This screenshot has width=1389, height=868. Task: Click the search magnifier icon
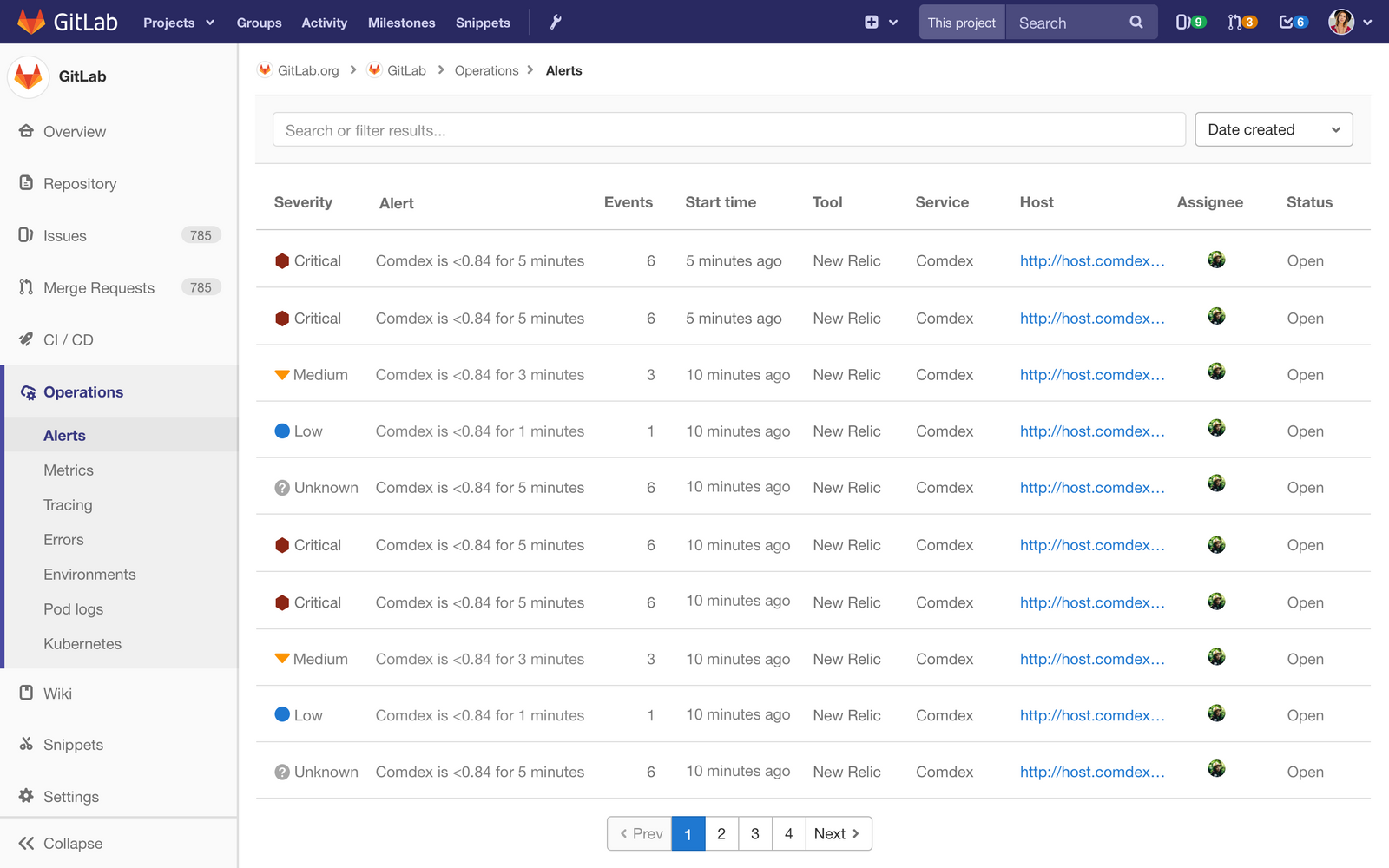[x=1136, y=23]
